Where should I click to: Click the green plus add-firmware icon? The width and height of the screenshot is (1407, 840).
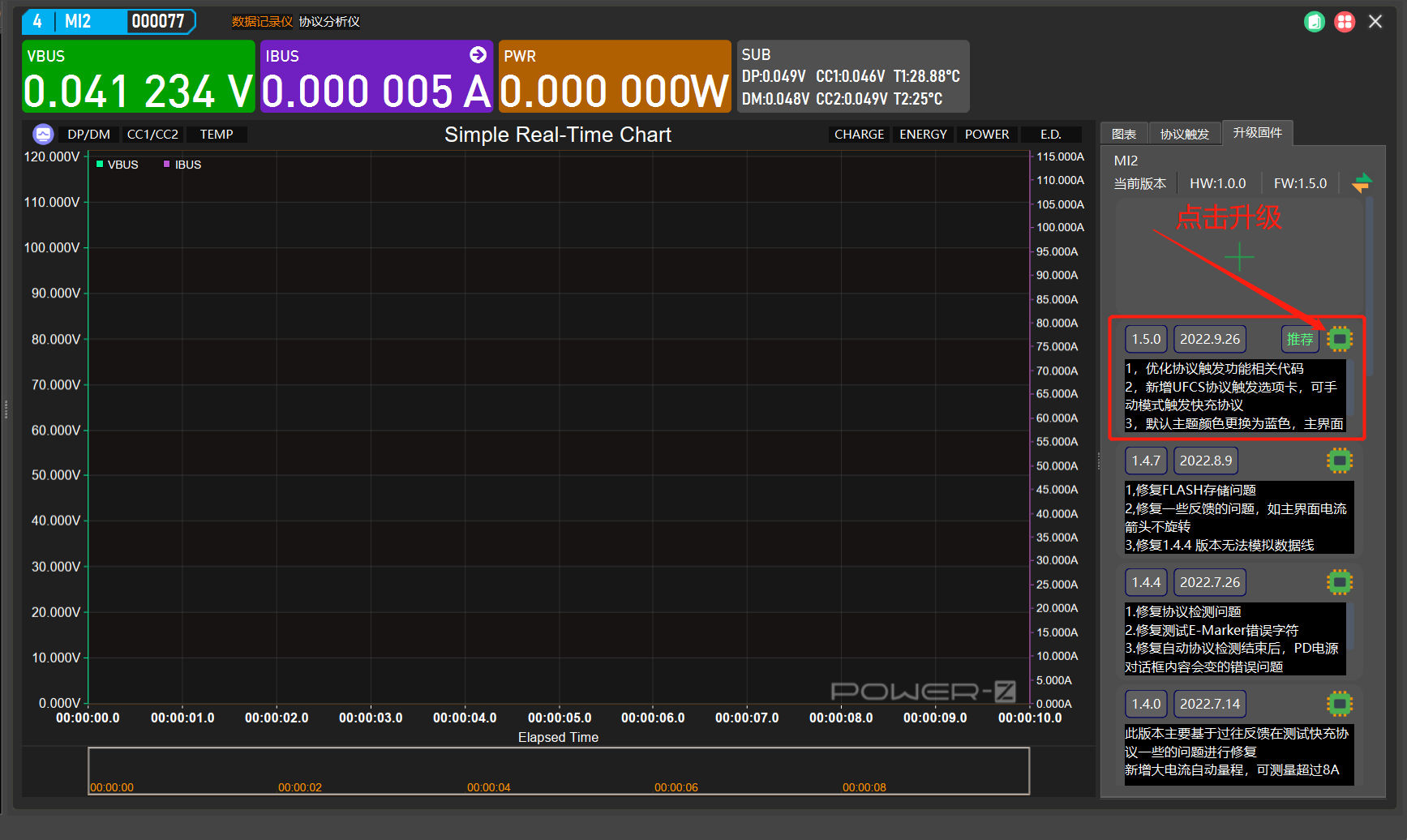1239,259
